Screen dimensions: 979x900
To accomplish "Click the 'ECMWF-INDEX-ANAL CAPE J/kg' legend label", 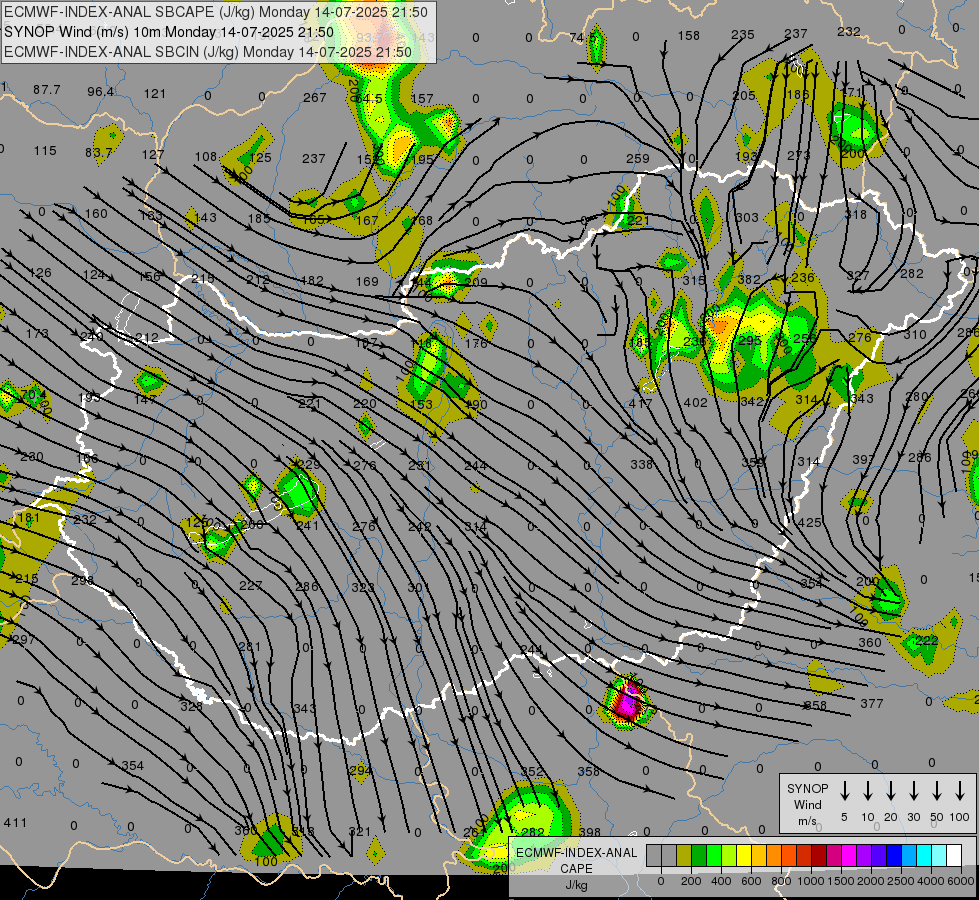I will pos(576,868).
